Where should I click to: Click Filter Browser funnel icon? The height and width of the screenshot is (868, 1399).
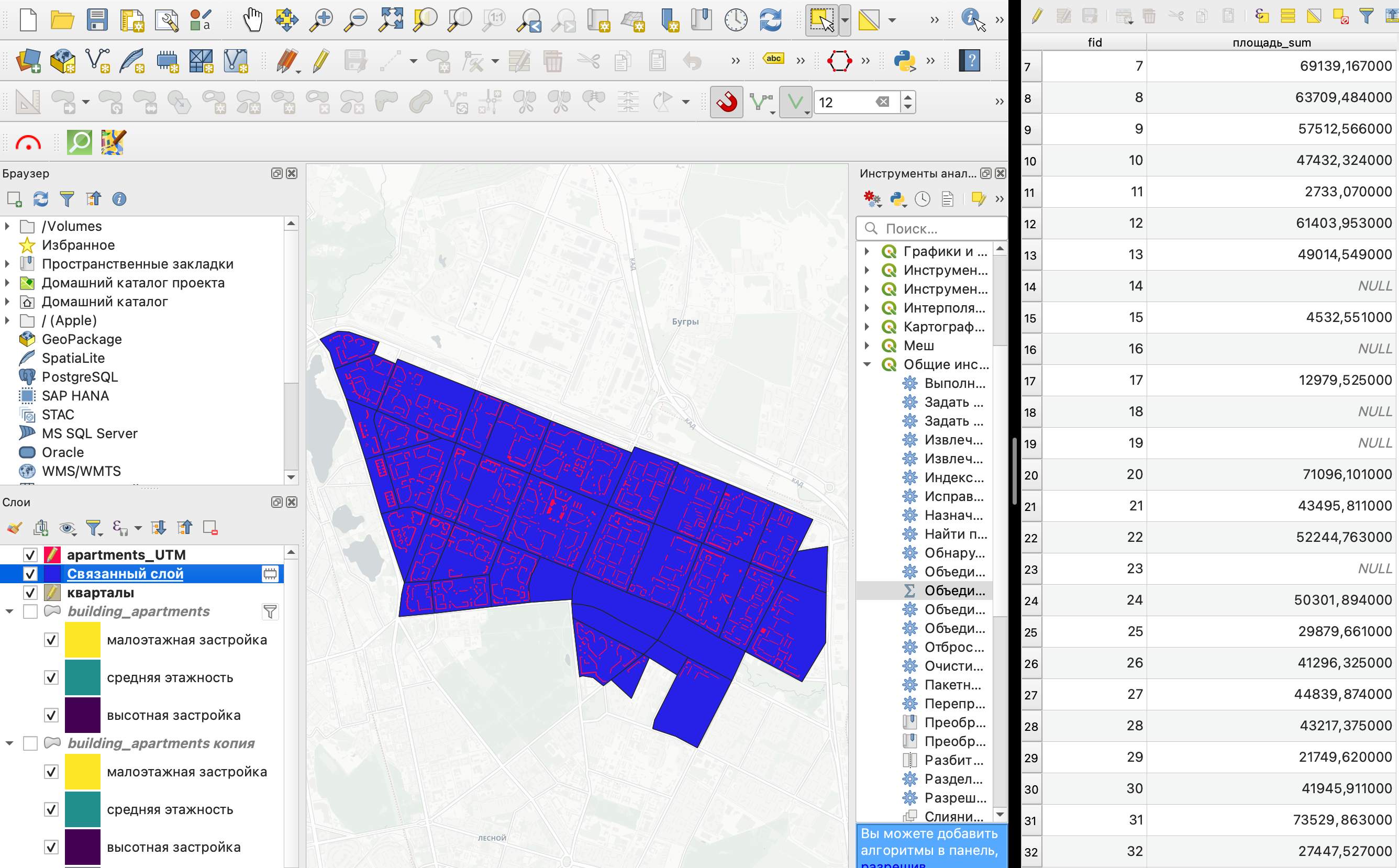click(67, 199)
